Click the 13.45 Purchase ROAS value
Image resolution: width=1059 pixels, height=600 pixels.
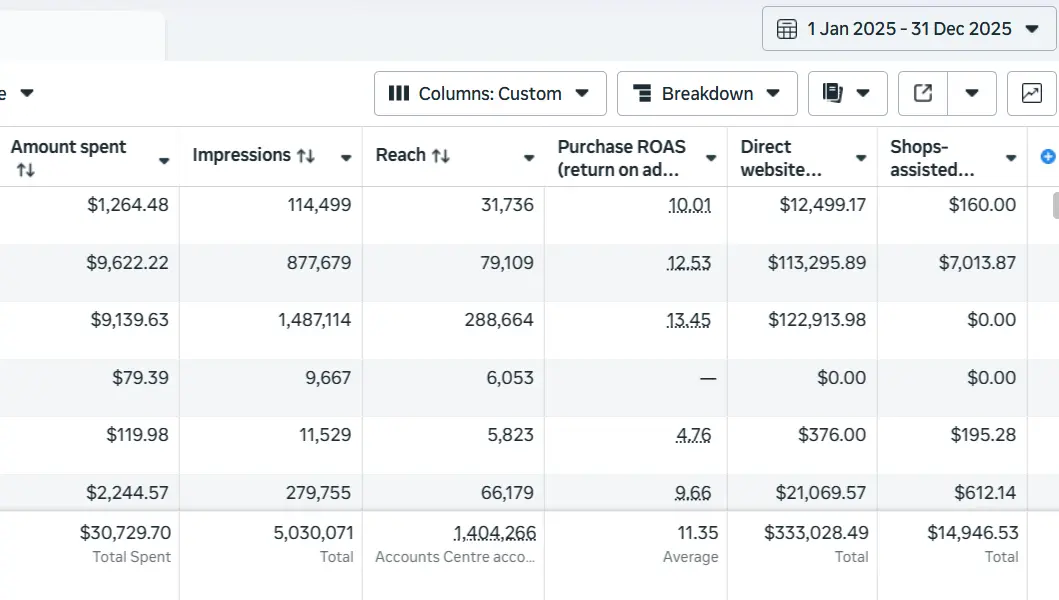pos(689,320)
